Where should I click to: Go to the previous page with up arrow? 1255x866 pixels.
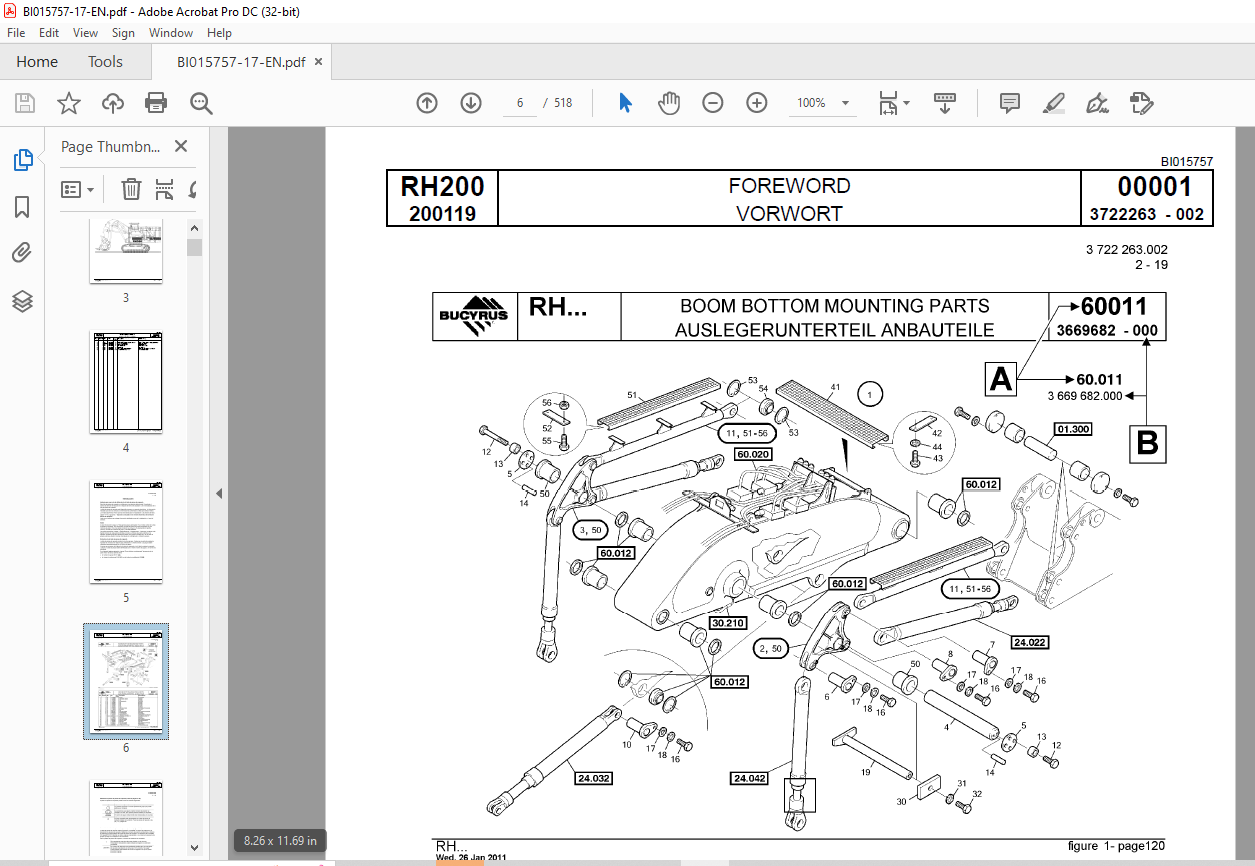(427, 103)
